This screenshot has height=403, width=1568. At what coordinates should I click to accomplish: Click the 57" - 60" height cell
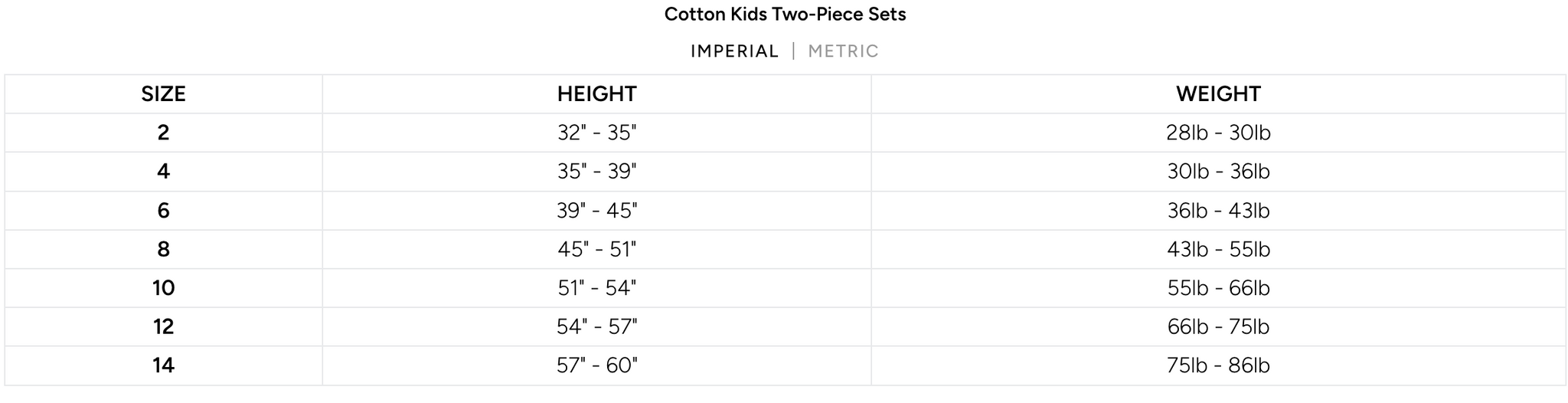596,365
